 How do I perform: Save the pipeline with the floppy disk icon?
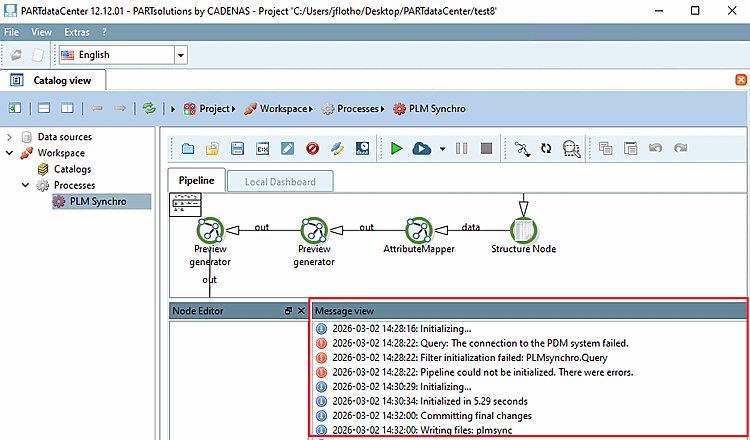pyautogui.click(x=237, y=149)
